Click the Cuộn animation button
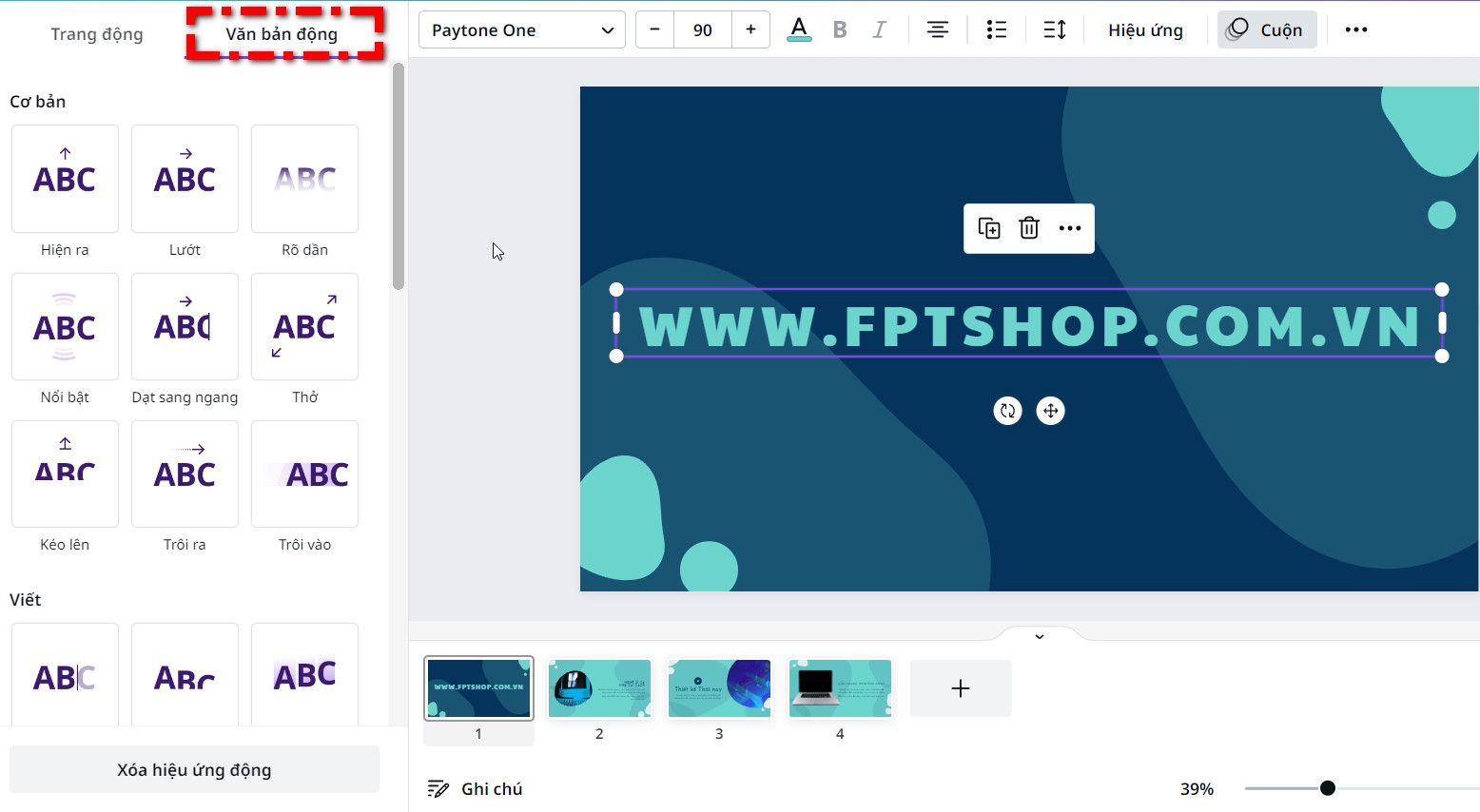Image resolution: width=1480 pixels, height=812 pixels. coord(1267,30)
